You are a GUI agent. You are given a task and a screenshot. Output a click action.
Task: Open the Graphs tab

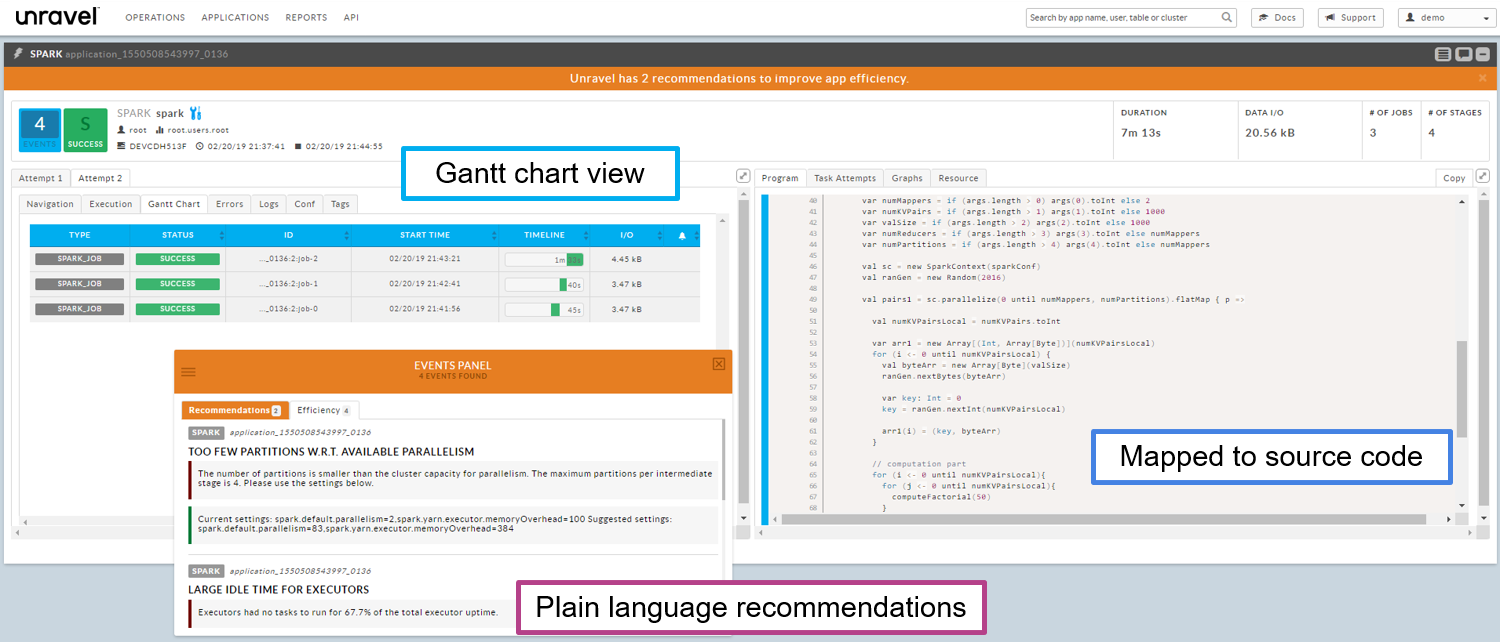tap(907, 178)
